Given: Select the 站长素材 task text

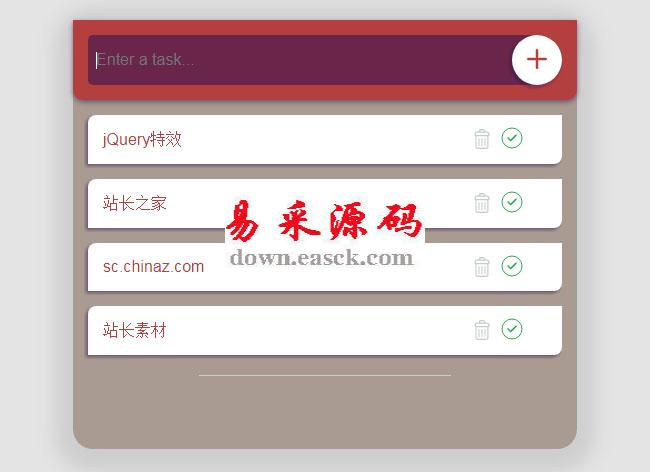Looking at the screenshot, I should 135,331.
